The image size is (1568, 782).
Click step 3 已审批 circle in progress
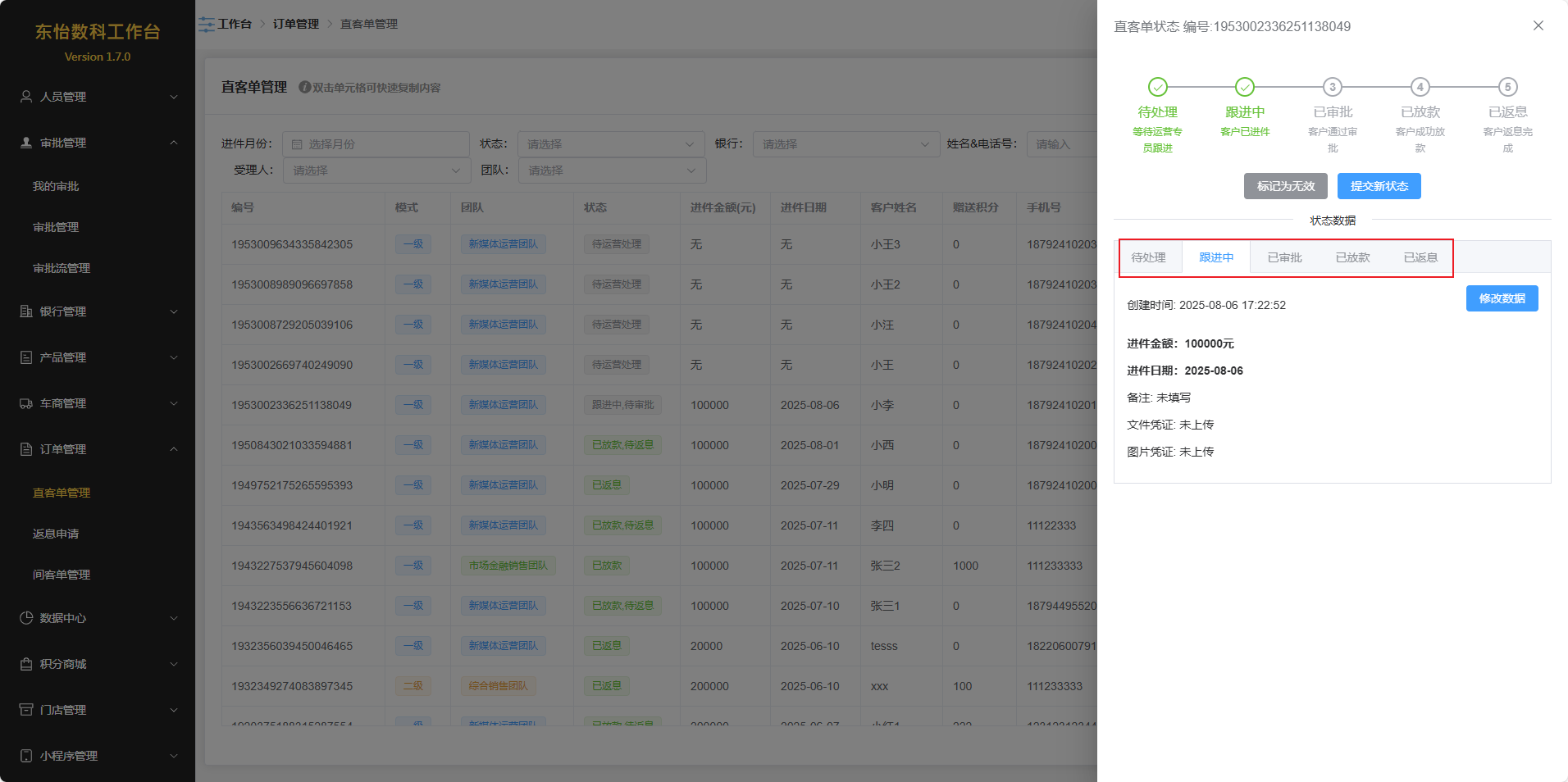pos(1332,87)
